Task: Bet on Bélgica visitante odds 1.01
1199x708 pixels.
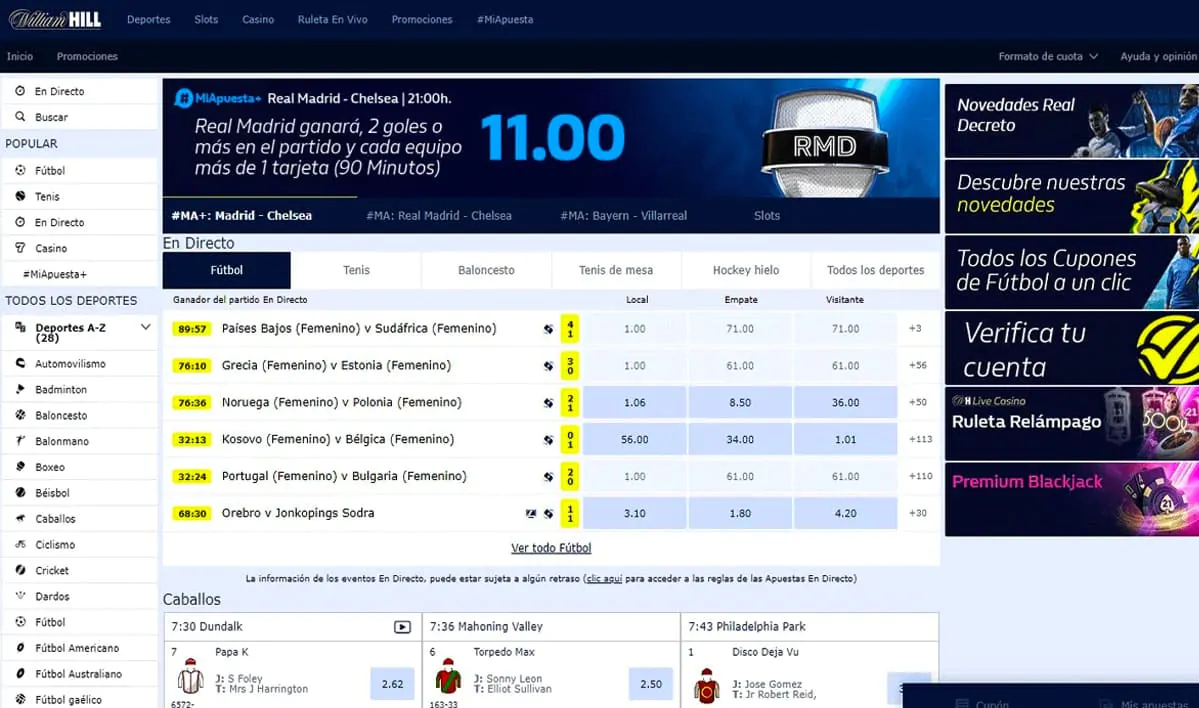Action: coord(846,440)
